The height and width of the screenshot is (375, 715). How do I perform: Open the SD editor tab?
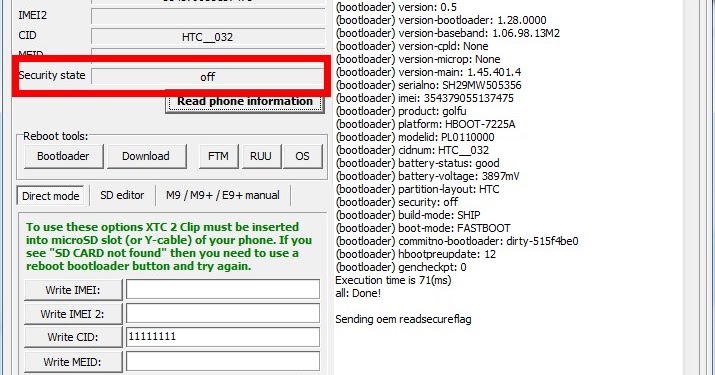click(x=122, y=195)
